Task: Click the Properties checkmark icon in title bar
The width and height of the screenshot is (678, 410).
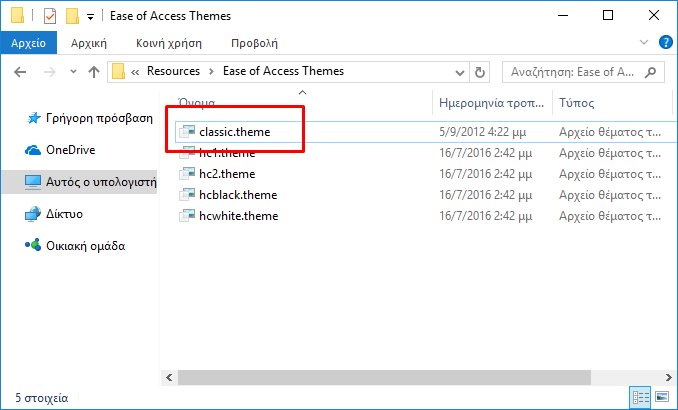Action: (50, 16)
